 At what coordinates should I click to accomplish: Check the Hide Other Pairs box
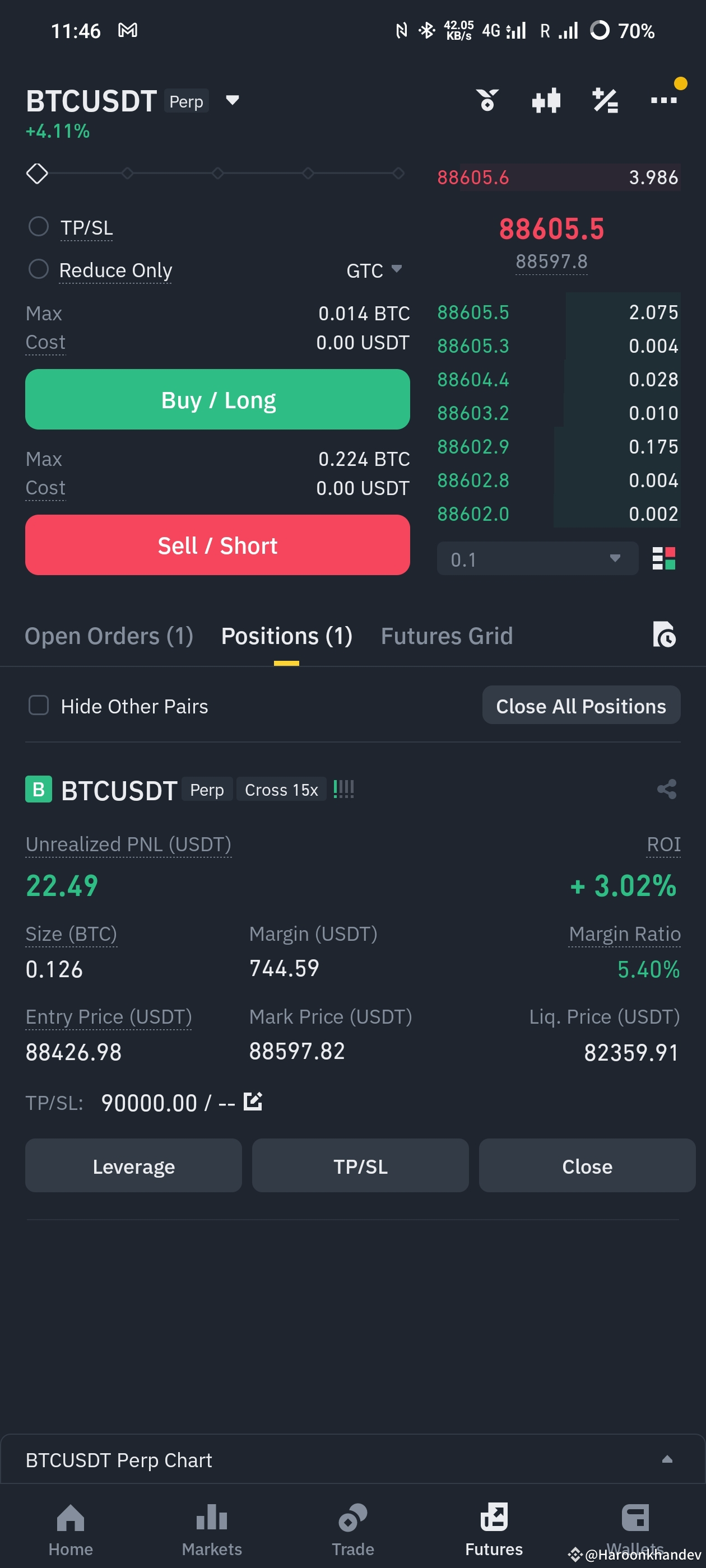point(38,706)
